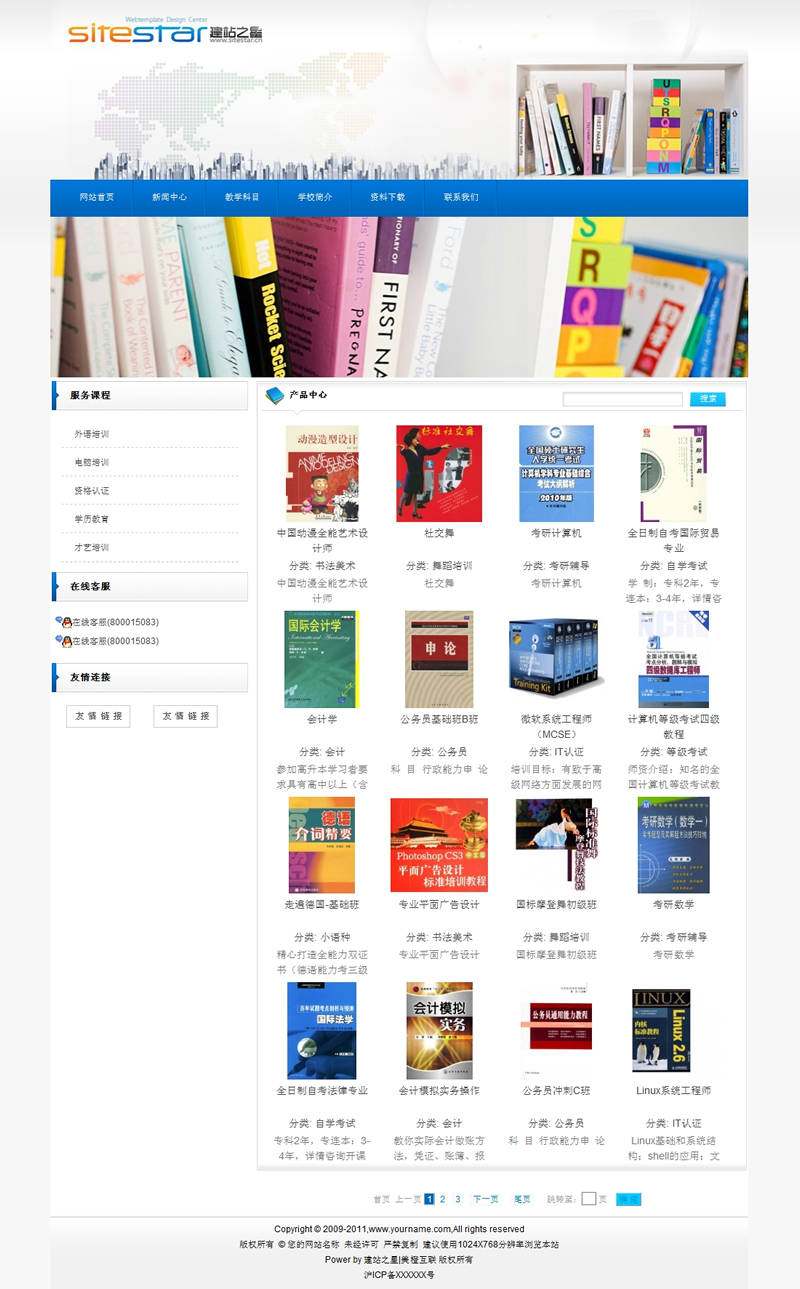800x1289 pixels.
Task: Click the blue 搜索 search button
Action: tap(708, 399)
